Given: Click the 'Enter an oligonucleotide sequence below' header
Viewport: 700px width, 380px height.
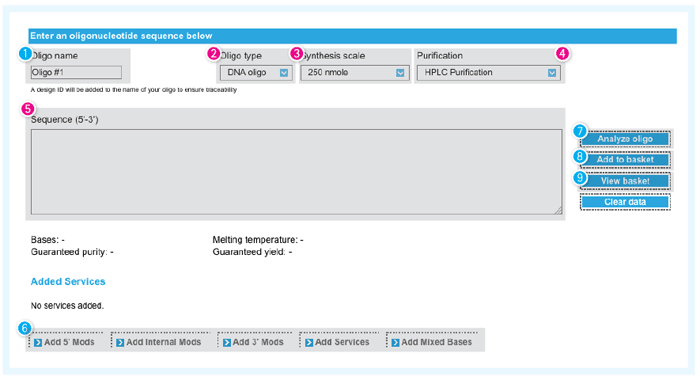Looking at the screenshot, I should 121,36.
